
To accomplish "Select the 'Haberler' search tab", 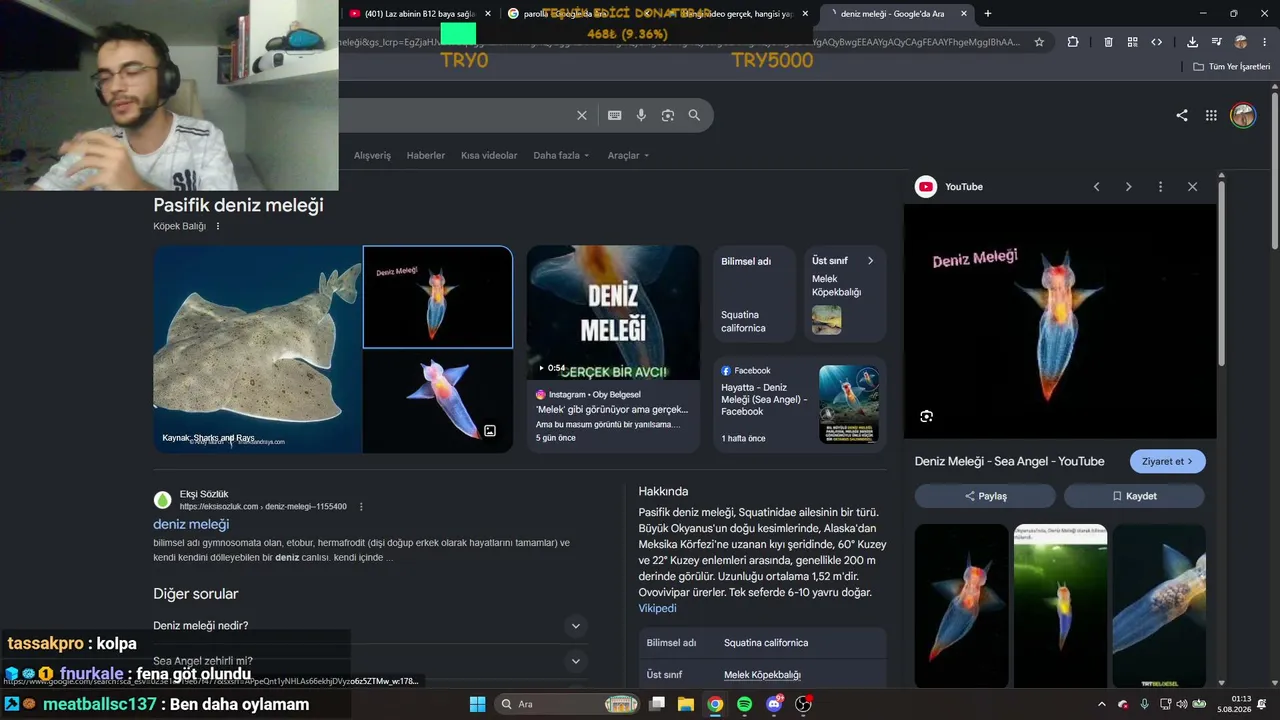I will [426, 156].
